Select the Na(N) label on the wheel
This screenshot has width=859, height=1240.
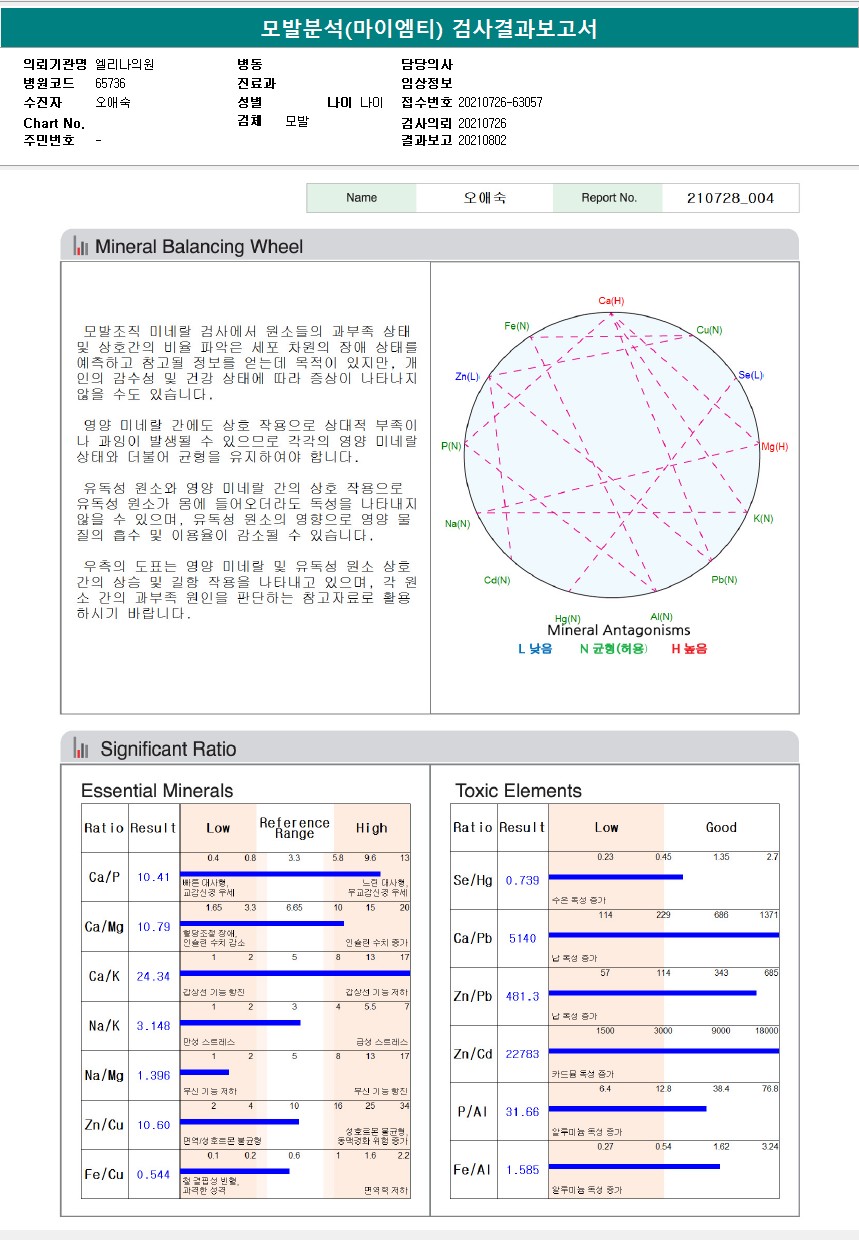tap(458, 523)
